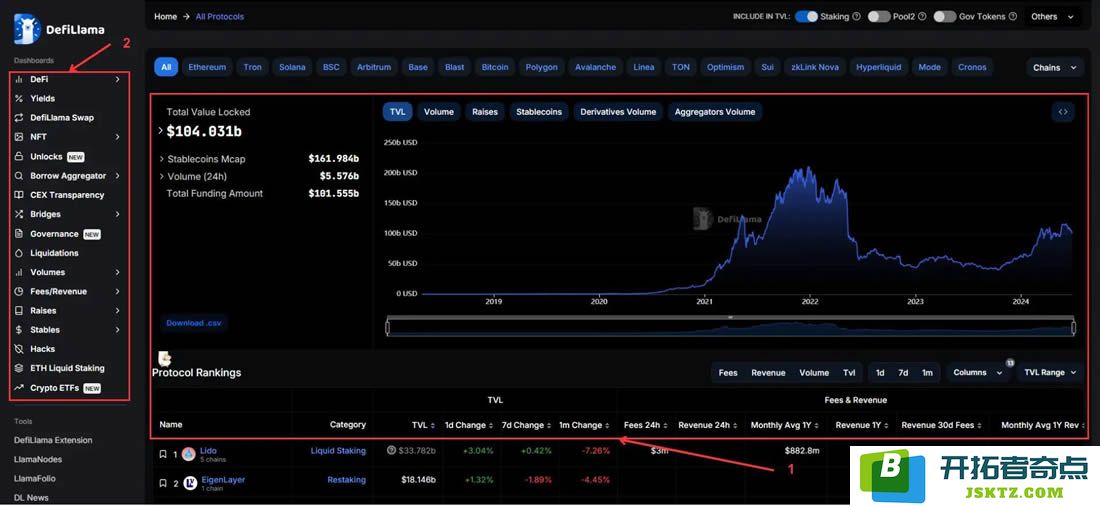Viewport: 1100px width, 506px height.
Task: Click the Liquidations droplet icon
Action: click(19, 253)
